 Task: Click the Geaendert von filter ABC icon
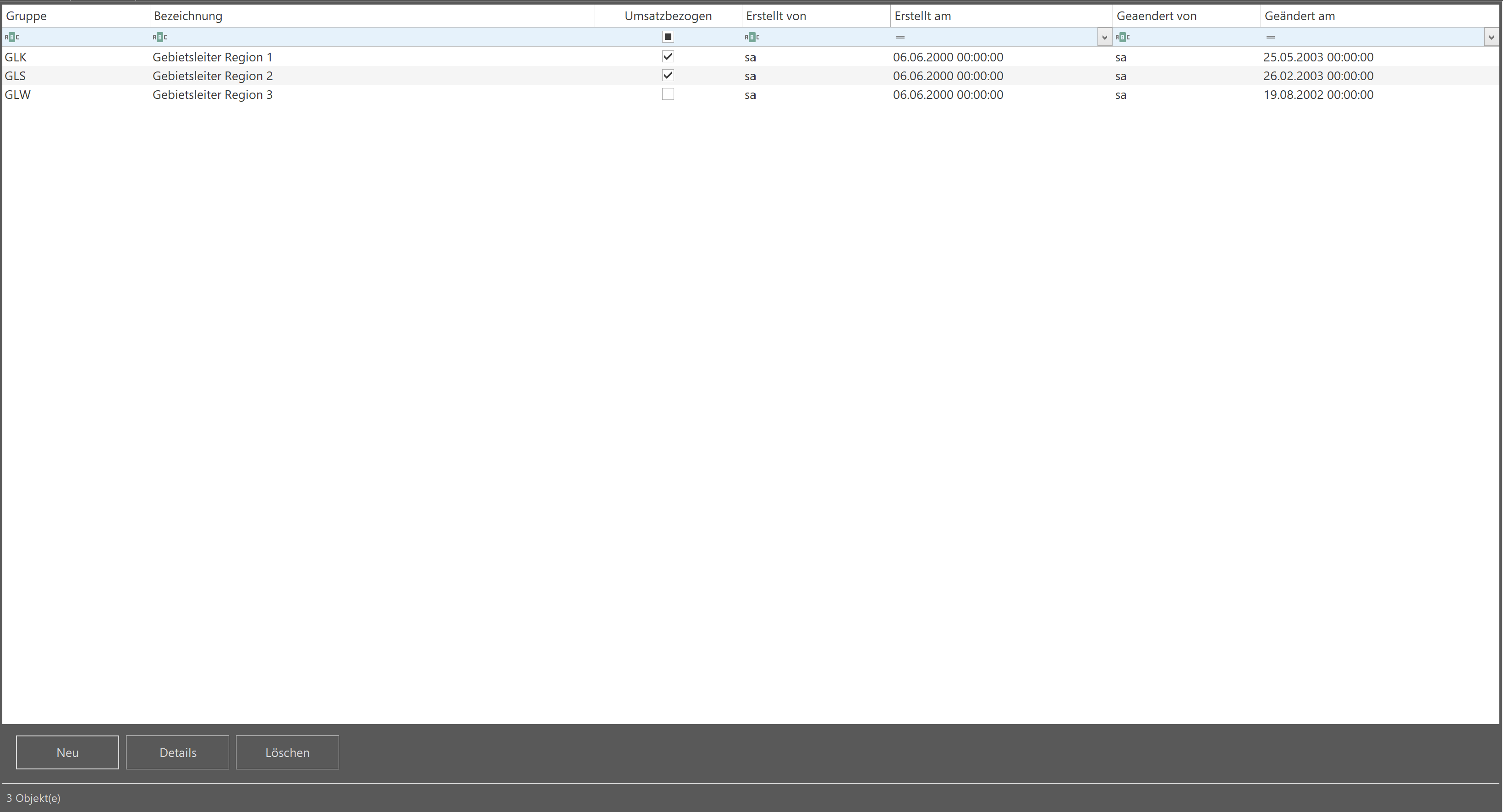coord(1123,37)
